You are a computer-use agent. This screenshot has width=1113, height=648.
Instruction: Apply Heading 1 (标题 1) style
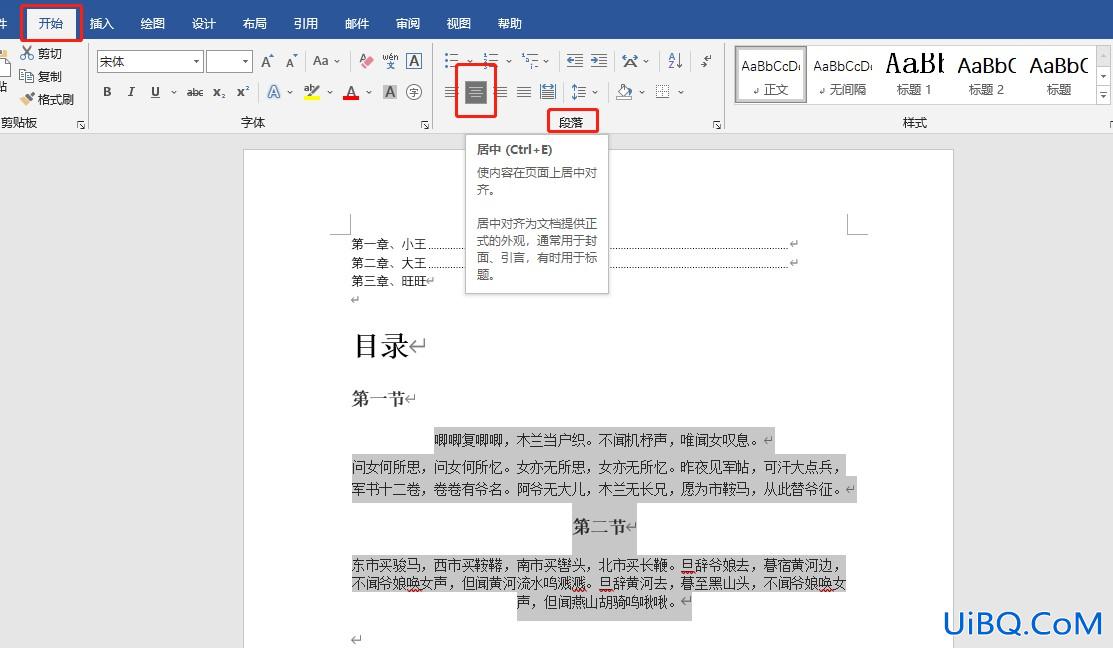914,75
